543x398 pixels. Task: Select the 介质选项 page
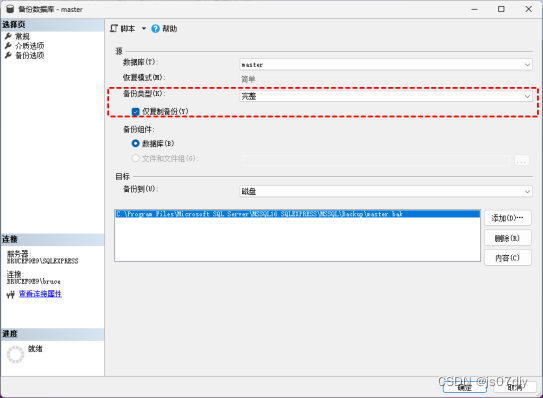point(30,46)
